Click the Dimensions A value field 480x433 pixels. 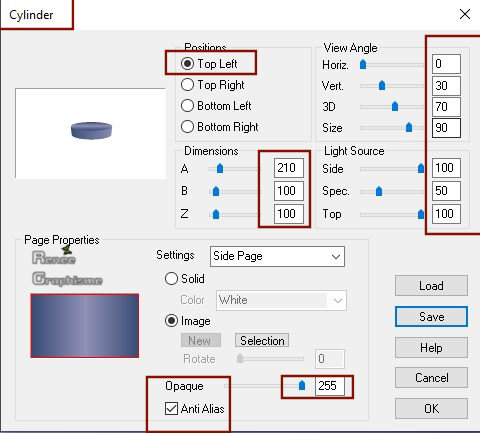click(289, 168)
